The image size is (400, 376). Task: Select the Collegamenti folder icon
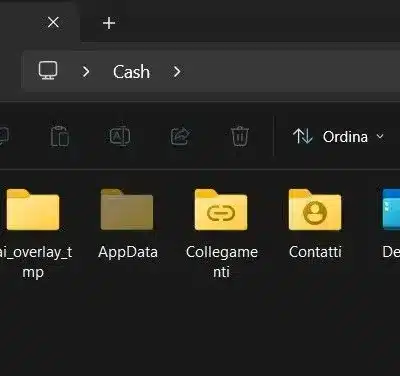pos(221,209)
